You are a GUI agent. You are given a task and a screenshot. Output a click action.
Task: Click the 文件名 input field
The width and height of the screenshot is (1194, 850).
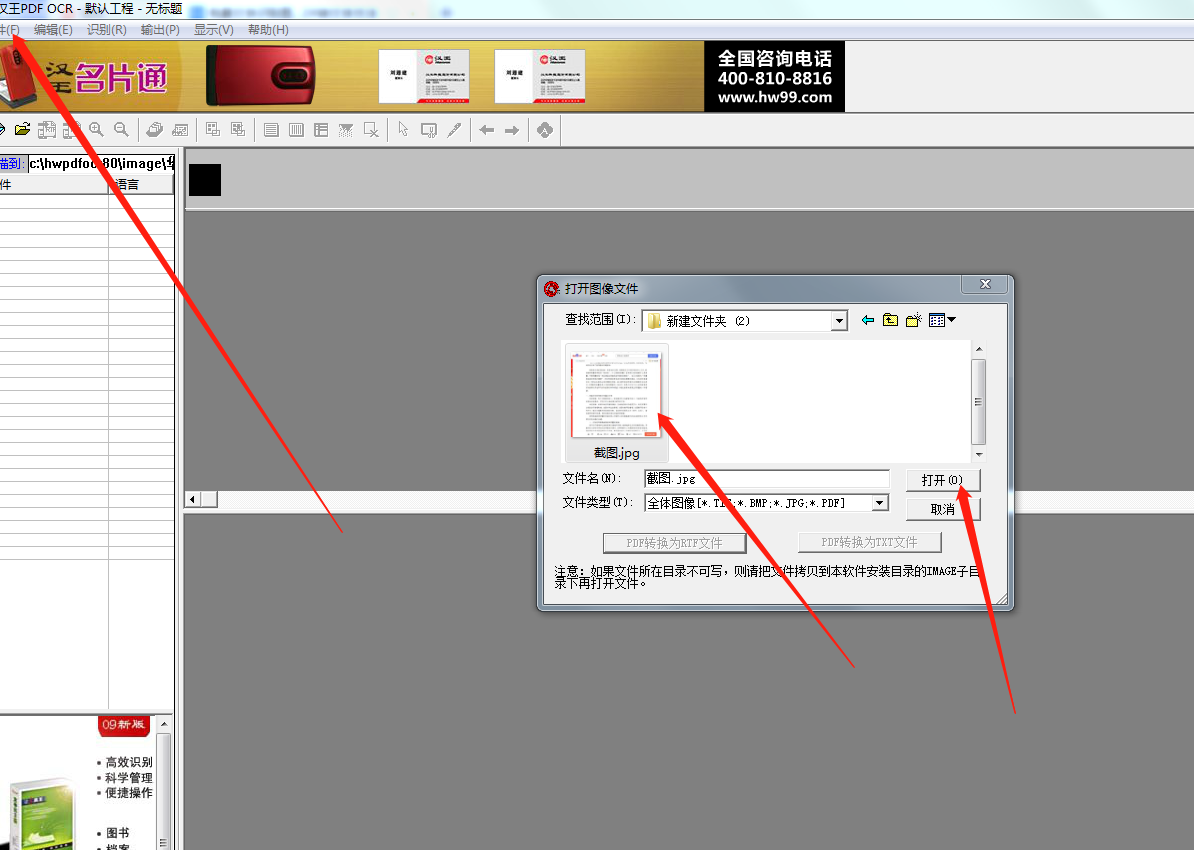tap(767, 478)
